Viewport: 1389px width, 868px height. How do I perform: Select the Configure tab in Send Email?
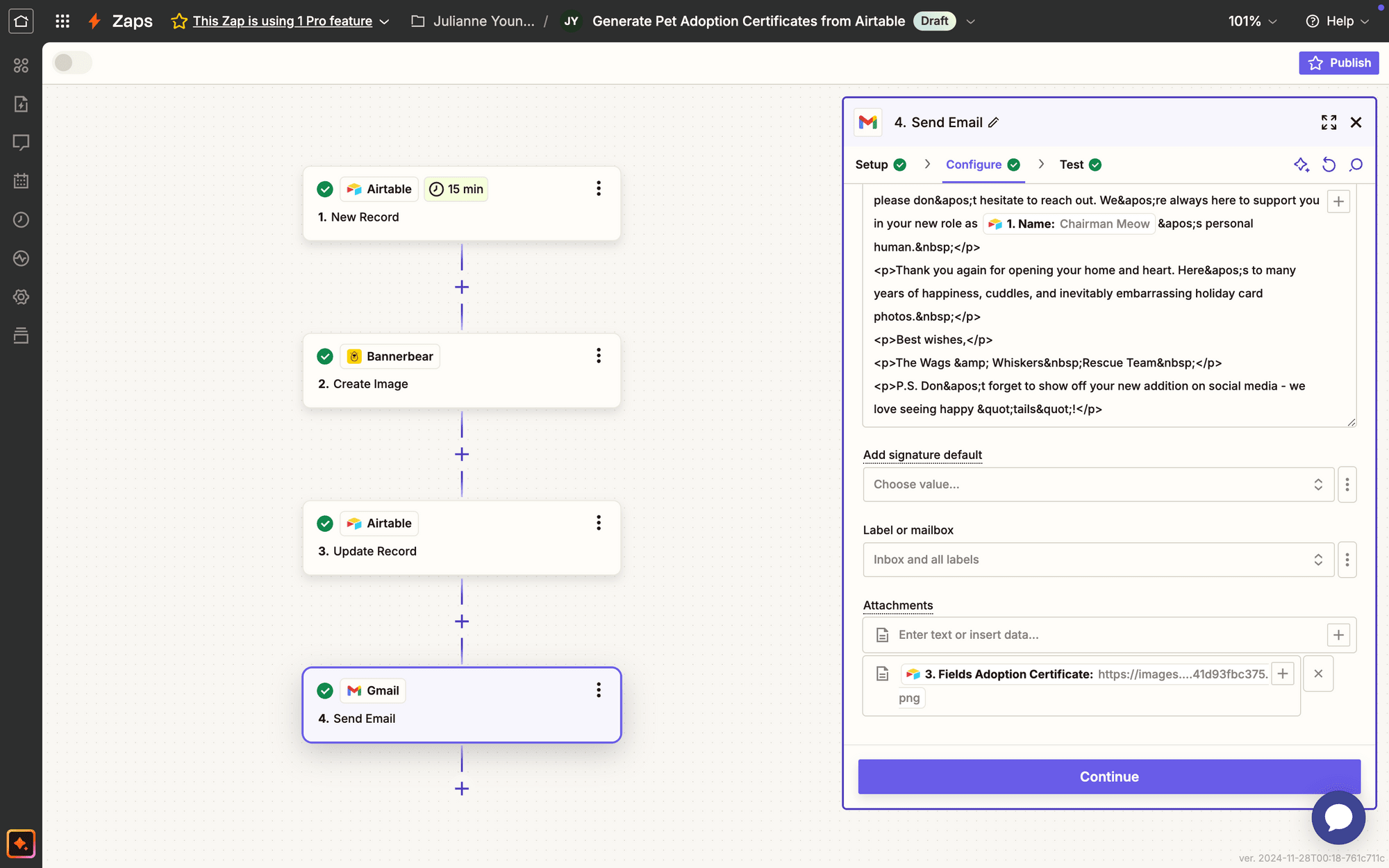pos(974,164)
